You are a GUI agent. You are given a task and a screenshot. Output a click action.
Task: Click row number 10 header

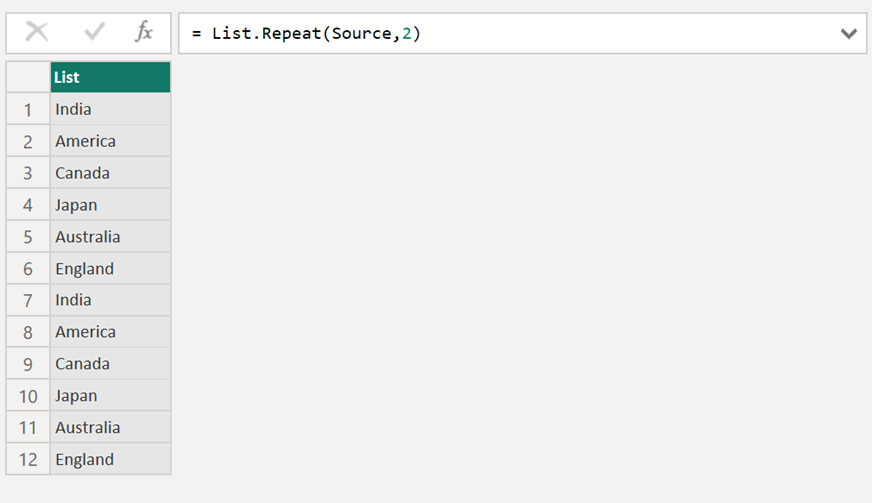[x=28, y=396]
